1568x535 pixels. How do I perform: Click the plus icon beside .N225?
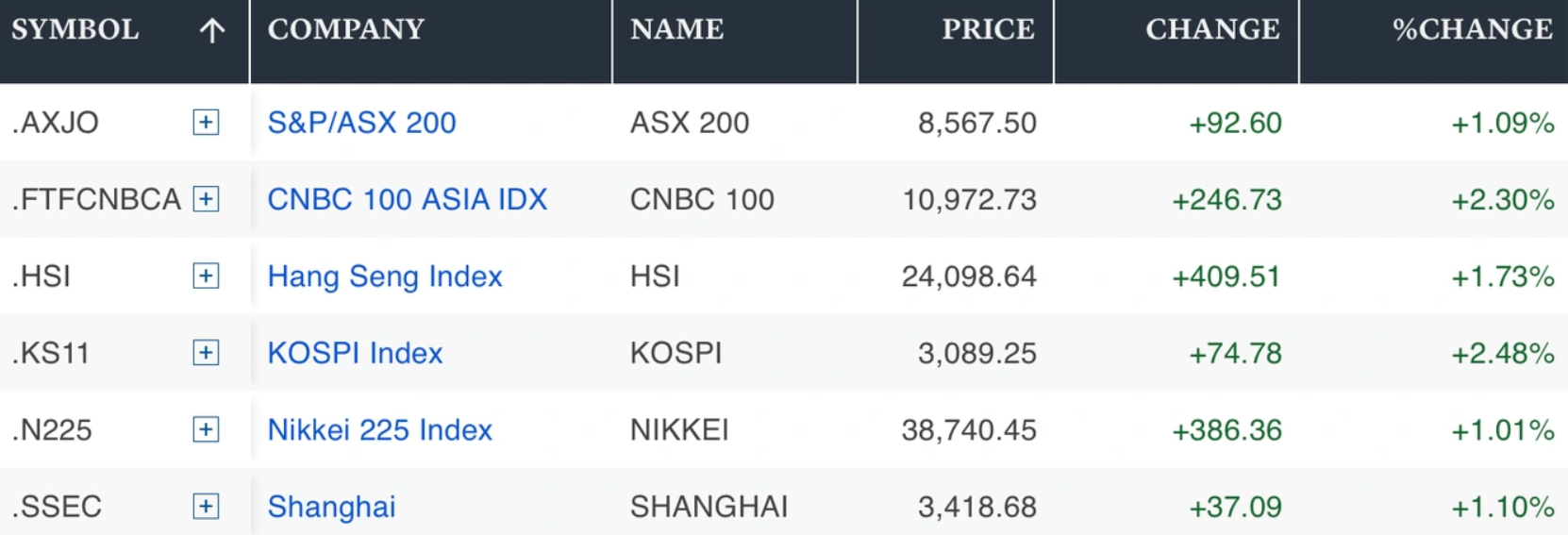[x=206, y=429]
